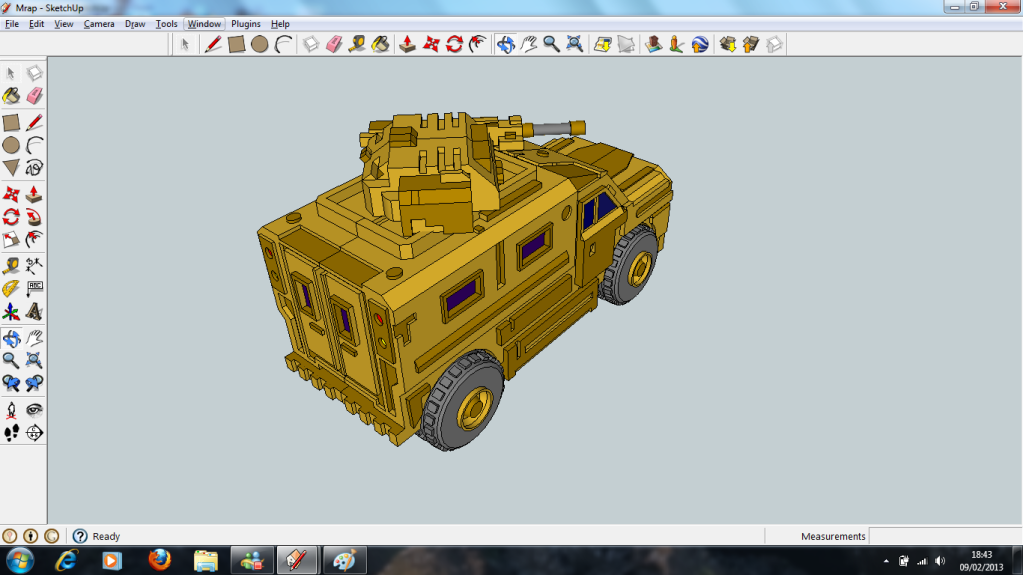The width and height of the screenshot is (1023, 575).
Task: Pick the Pan hand tool in top toolbar
Action: (529, 44)
